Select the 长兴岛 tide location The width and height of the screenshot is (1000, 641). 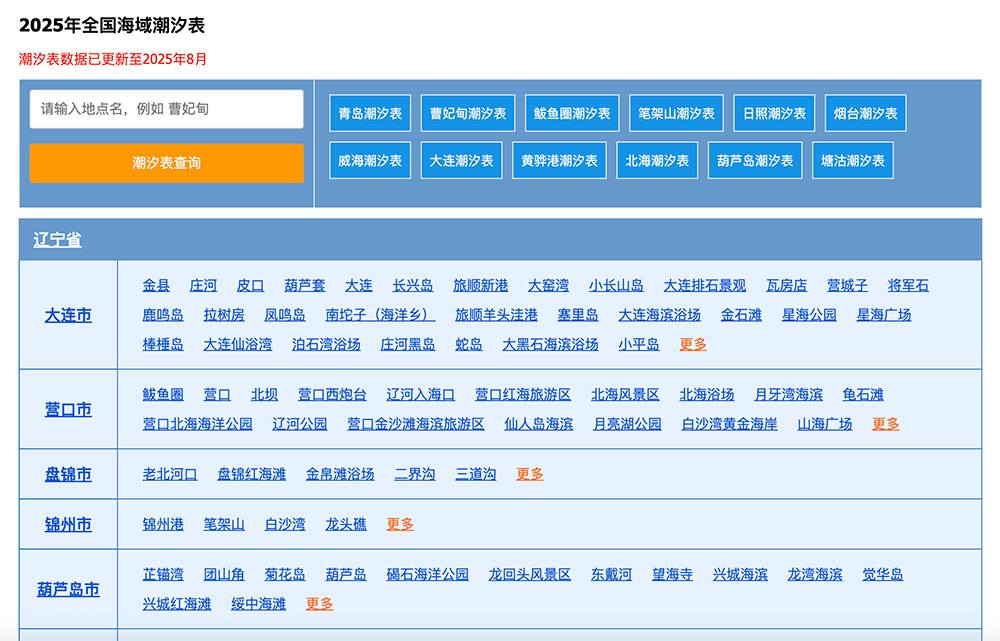(x=413, y=286)
